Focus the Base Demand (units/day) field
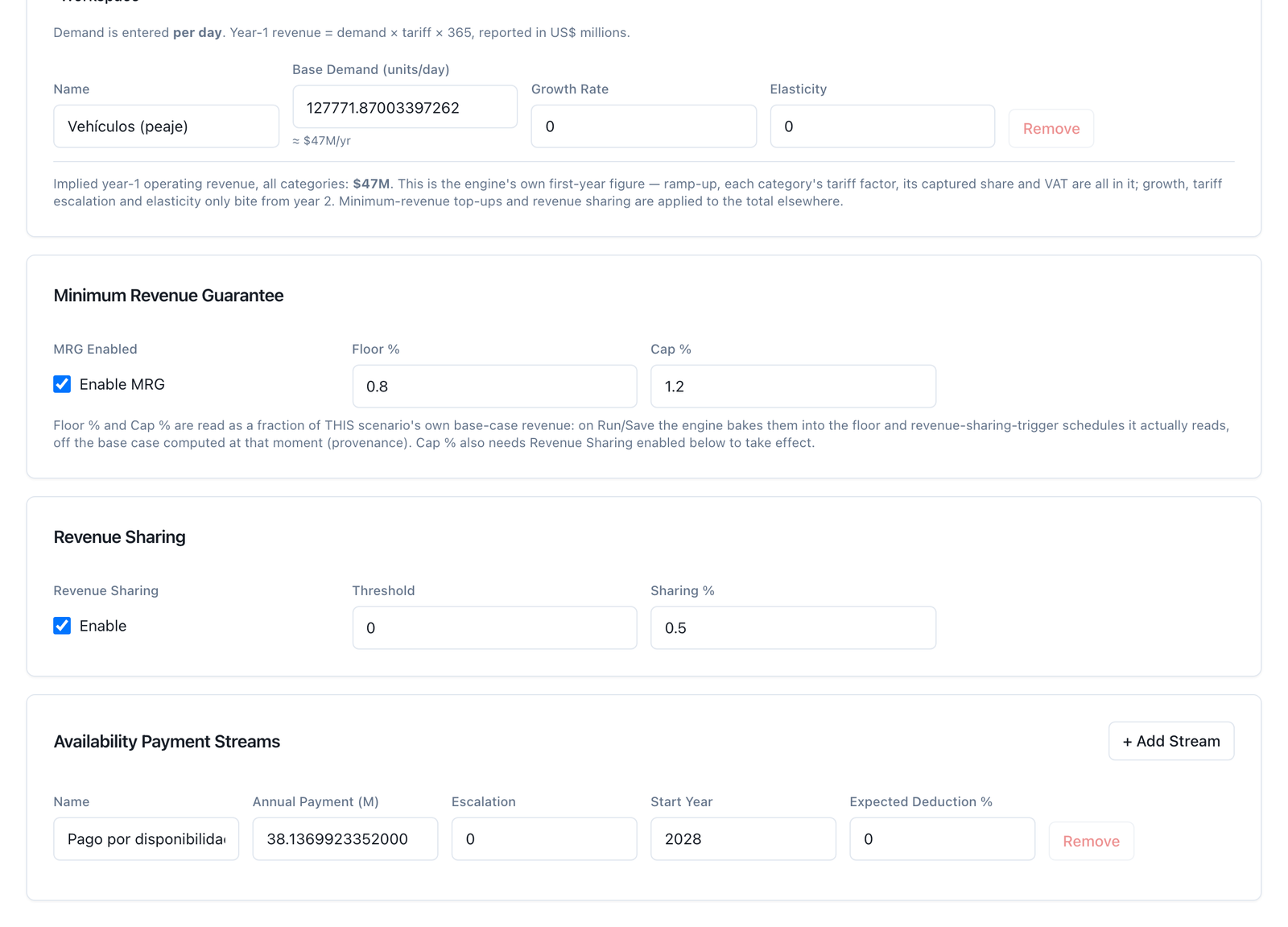Viewport: 1288px width, 927px height. (x=405, y=107)
